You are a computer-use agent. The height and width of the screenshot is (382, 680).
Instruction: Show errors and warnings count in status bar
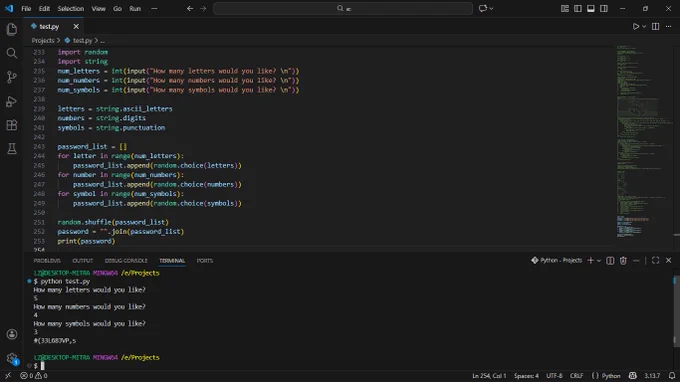click(34, 376)
